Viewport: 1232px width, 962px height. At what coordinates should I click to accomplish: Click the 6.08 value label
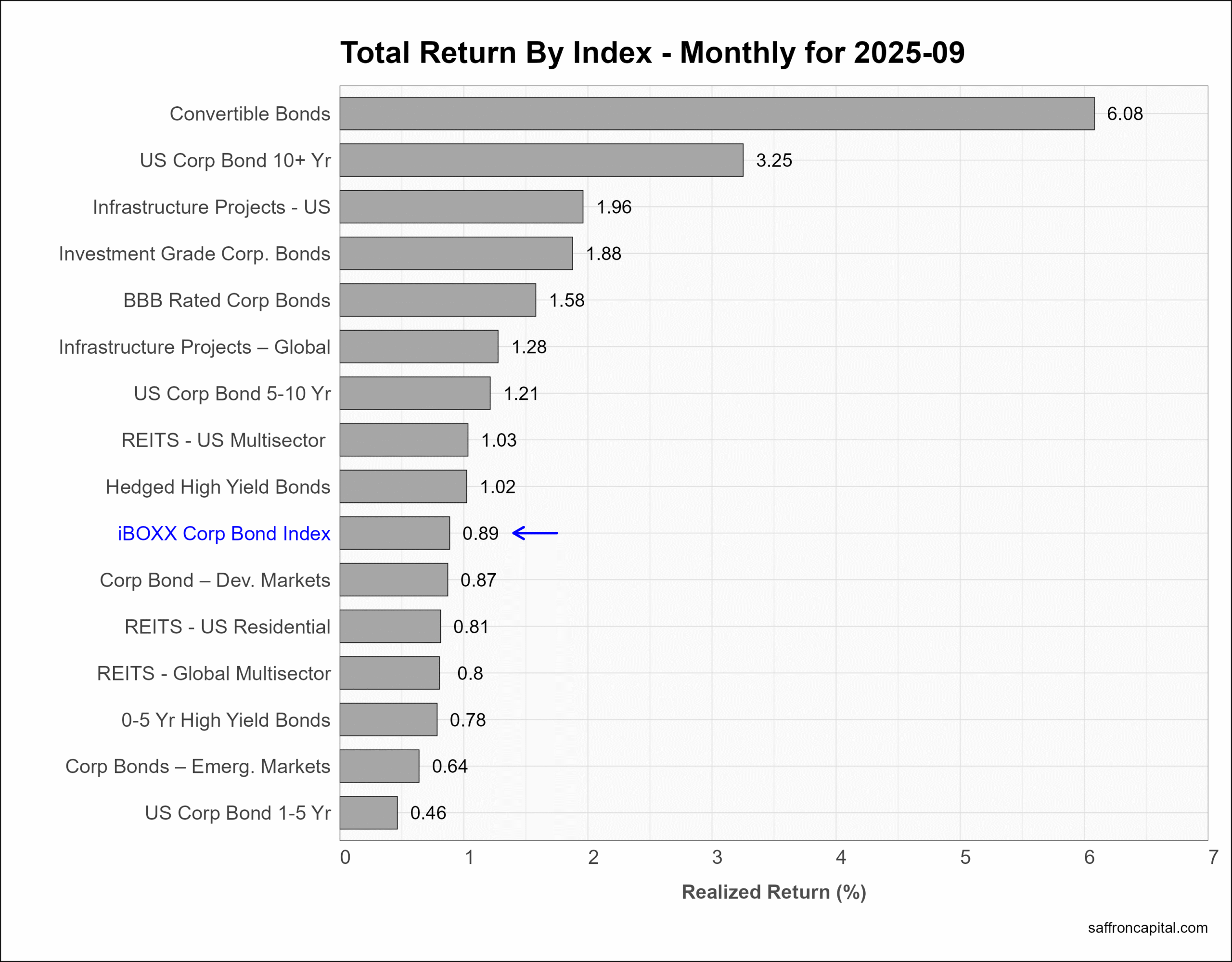tap(1124, 114)
